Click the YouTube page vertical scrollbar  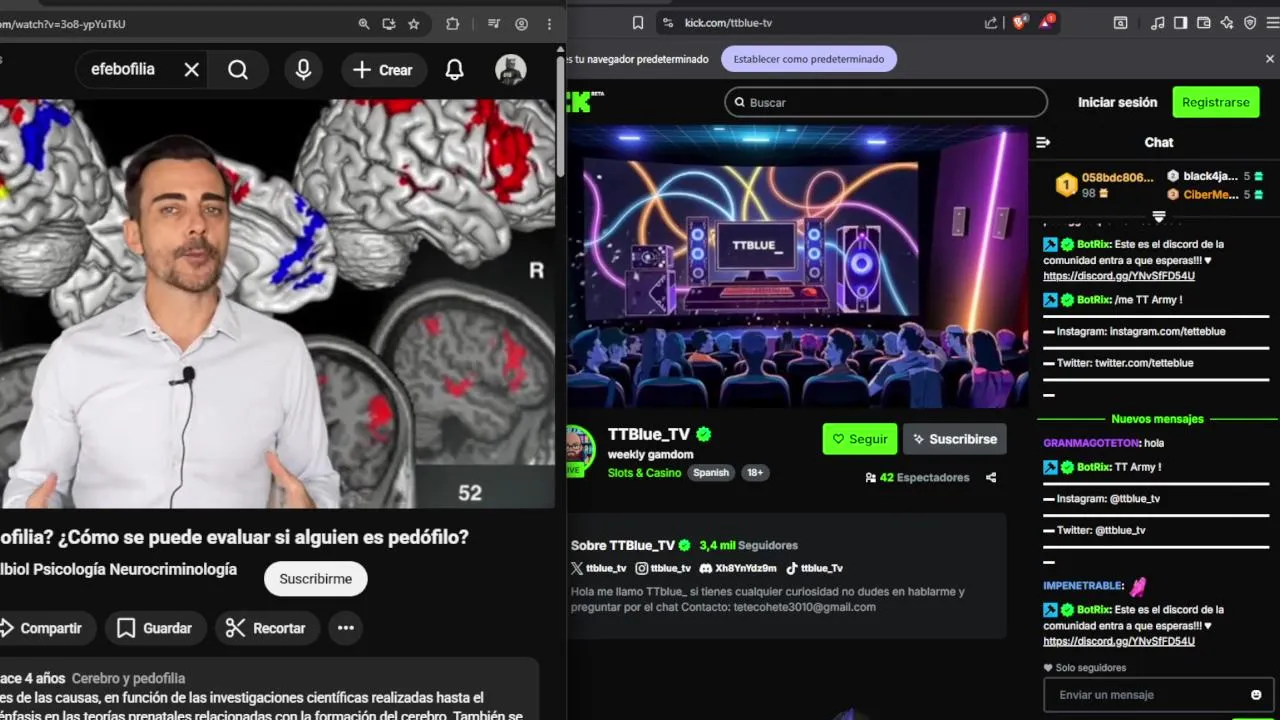pyautogui.click(x=560, y=115)
